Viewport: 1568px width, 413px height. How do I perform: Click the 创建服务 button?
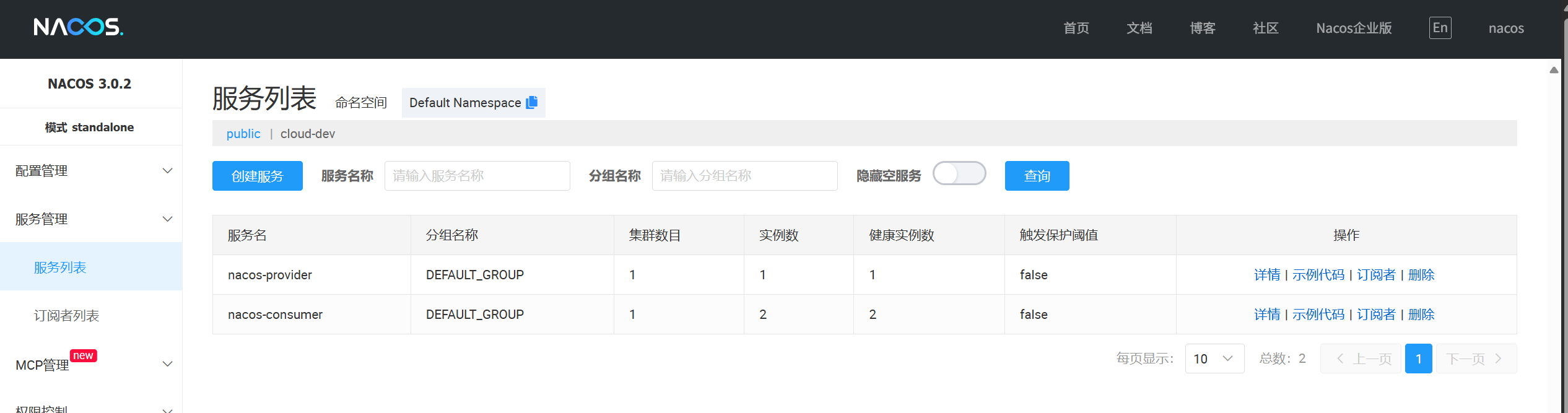tap(258, 176)
